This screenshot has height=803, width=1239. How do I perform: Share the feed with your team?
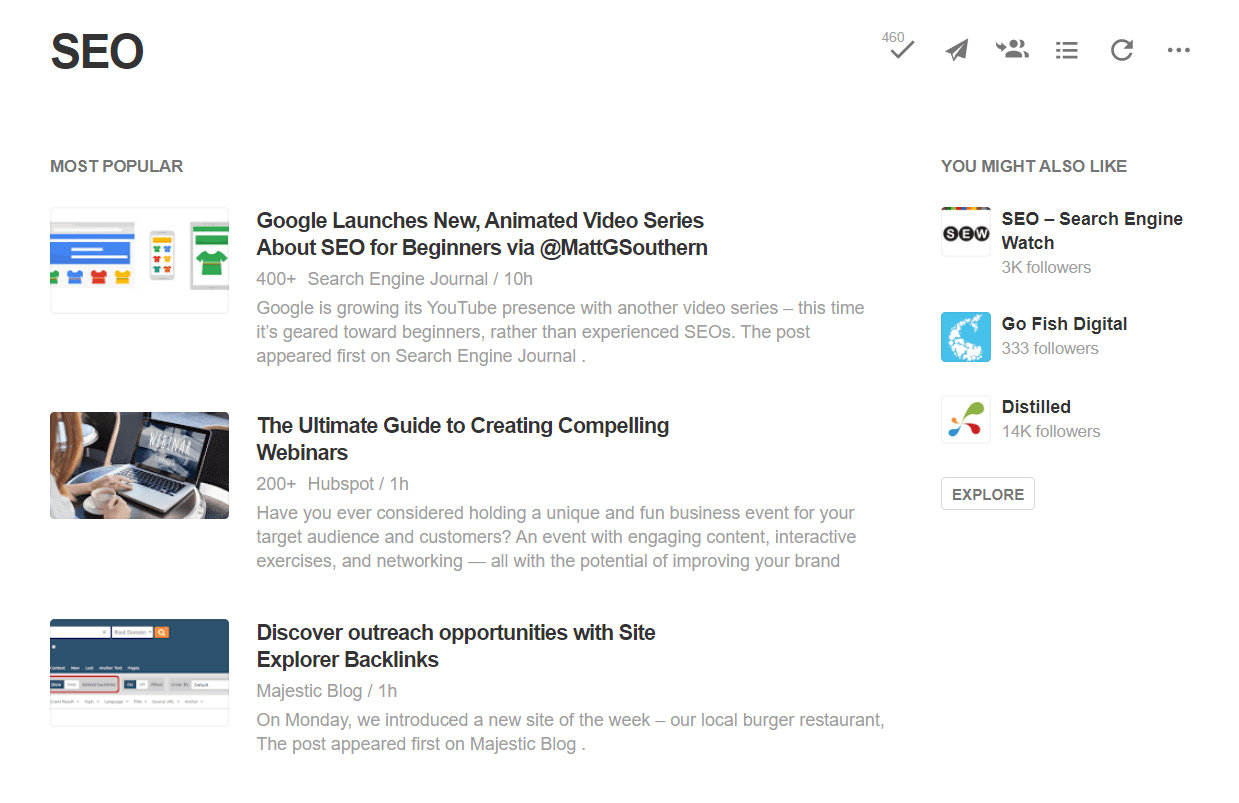1011,50
